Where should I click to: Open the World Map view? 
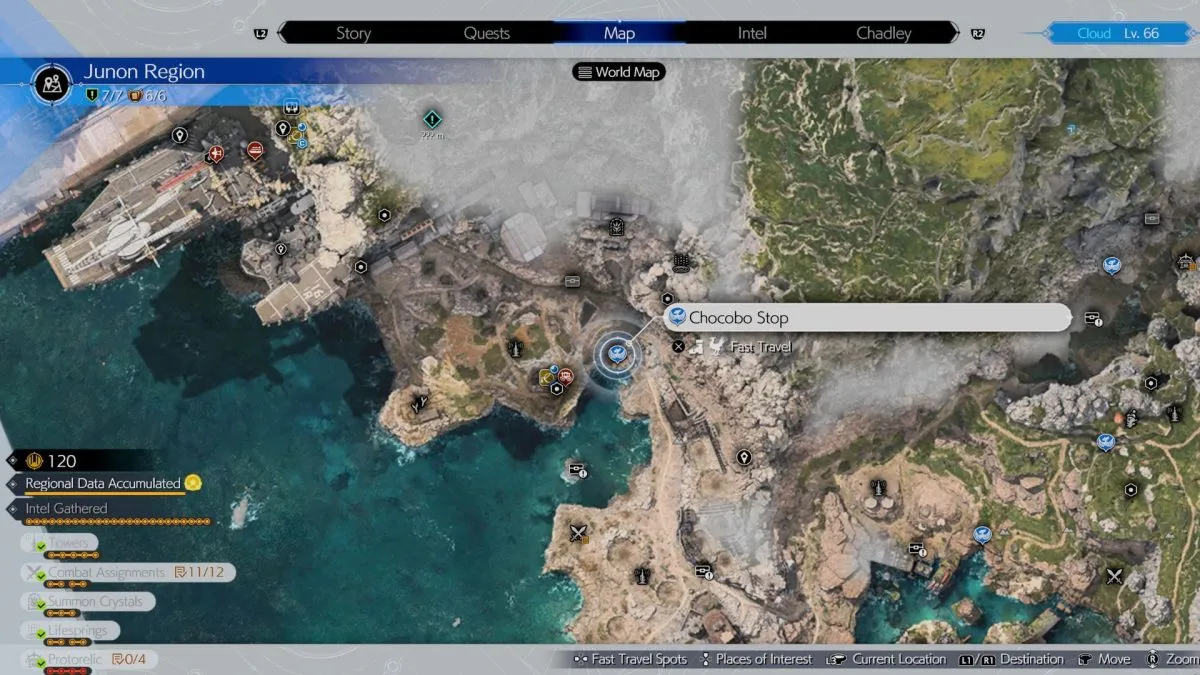pyautogui.click(x=620, y=72)
